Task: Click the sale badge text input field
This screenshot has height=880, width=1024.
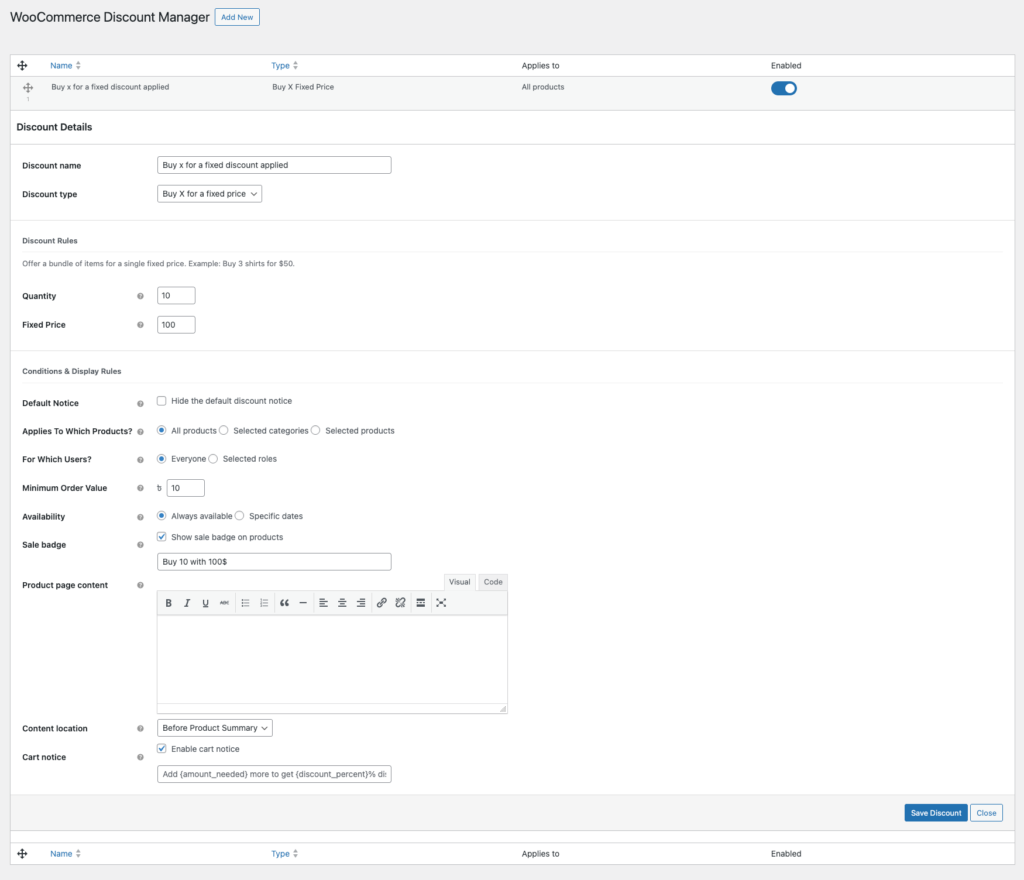Action: coord(274,562)
